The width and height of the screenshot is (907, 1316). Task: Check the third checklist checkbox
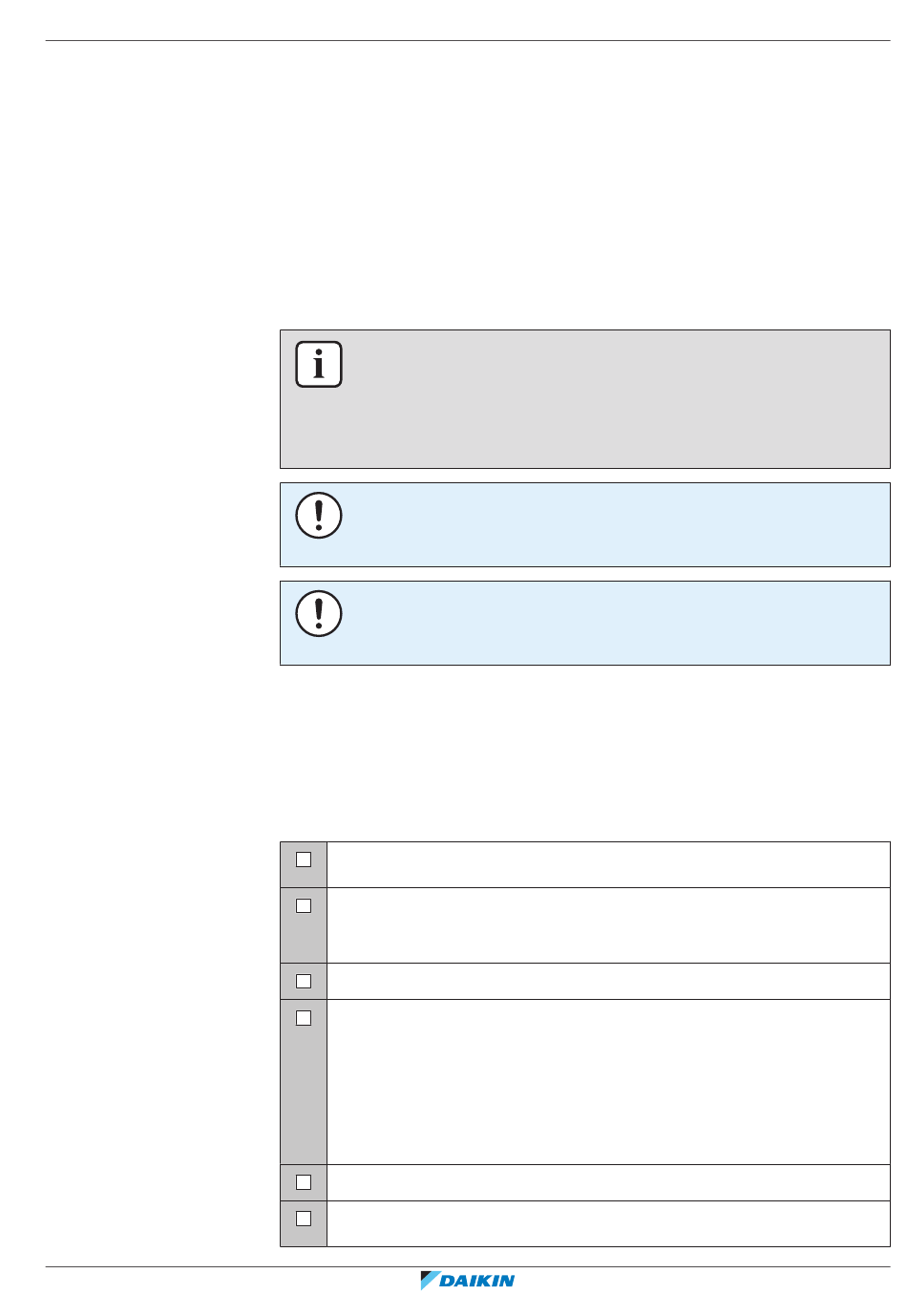[304, 981]
